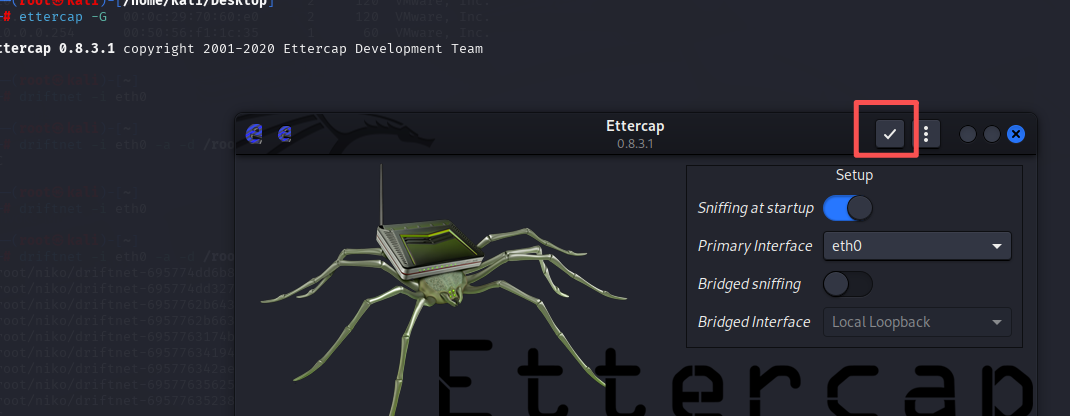Screen dimensions: 1070x416
Task: Minimize the Ettercap window
Action: point(968,134)
